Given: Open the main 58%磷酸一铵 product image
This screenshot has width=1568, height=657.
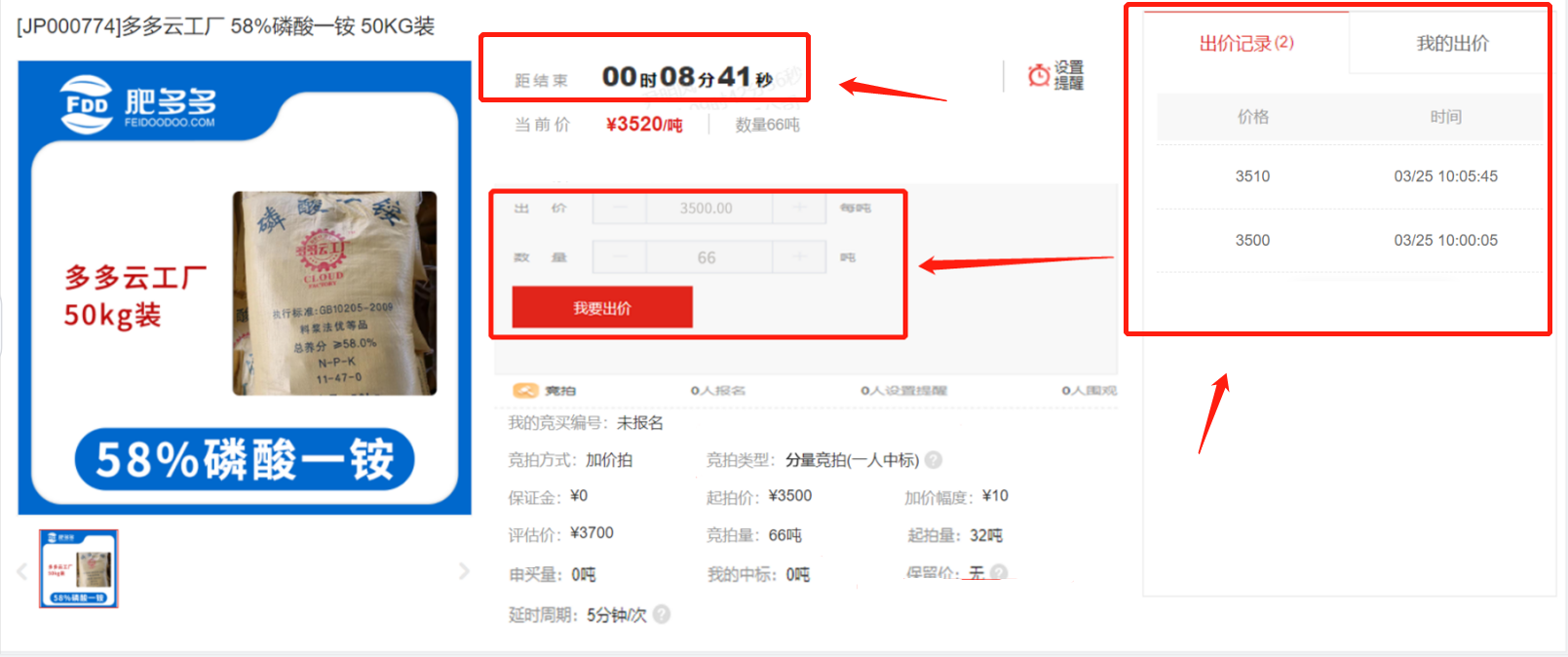Looking at the screenshot, I should click(x=245, y=288).
